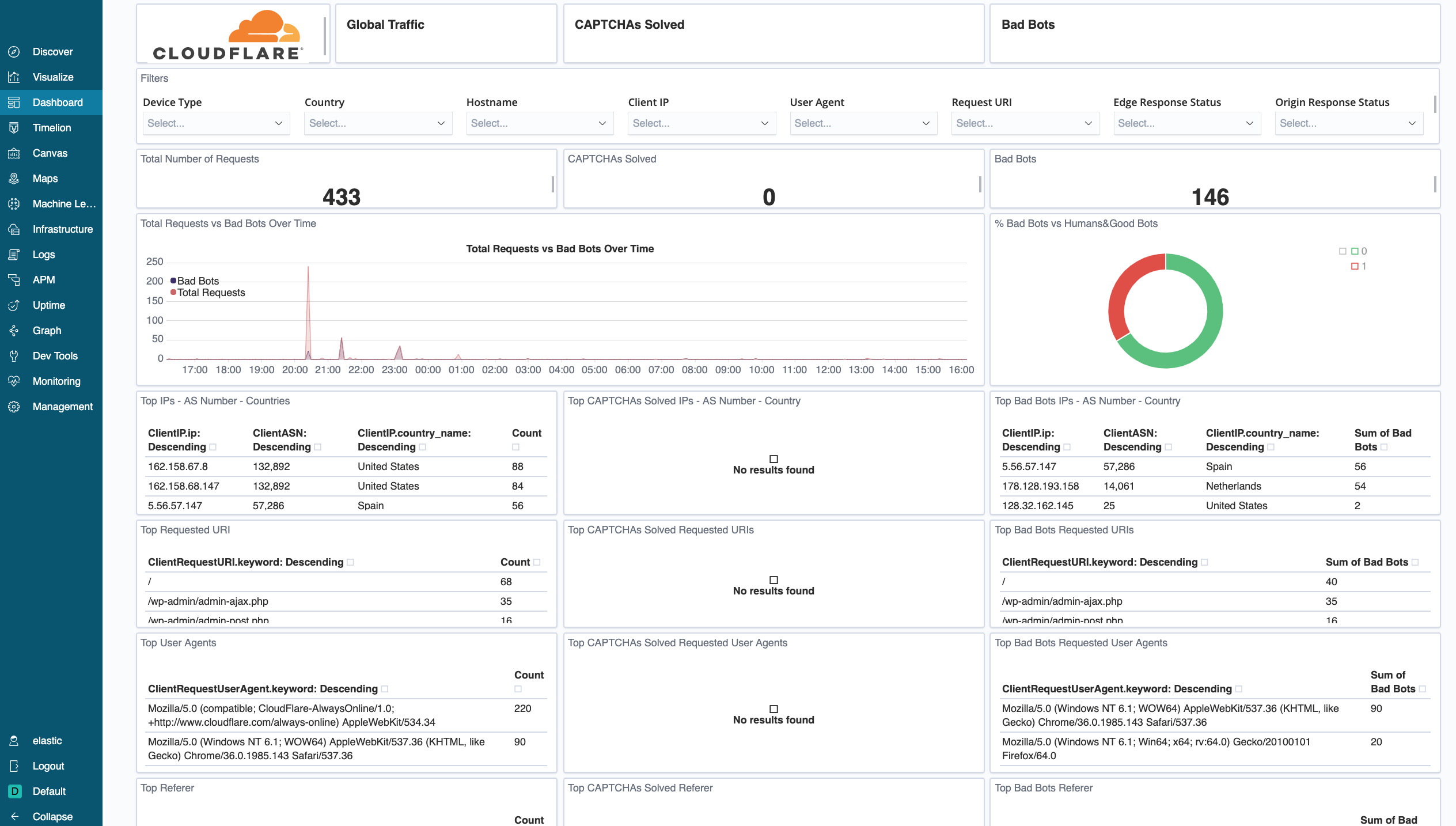Click the Dev Tools icon in sidebar
Screen dimensions: 1456x826
15,355
